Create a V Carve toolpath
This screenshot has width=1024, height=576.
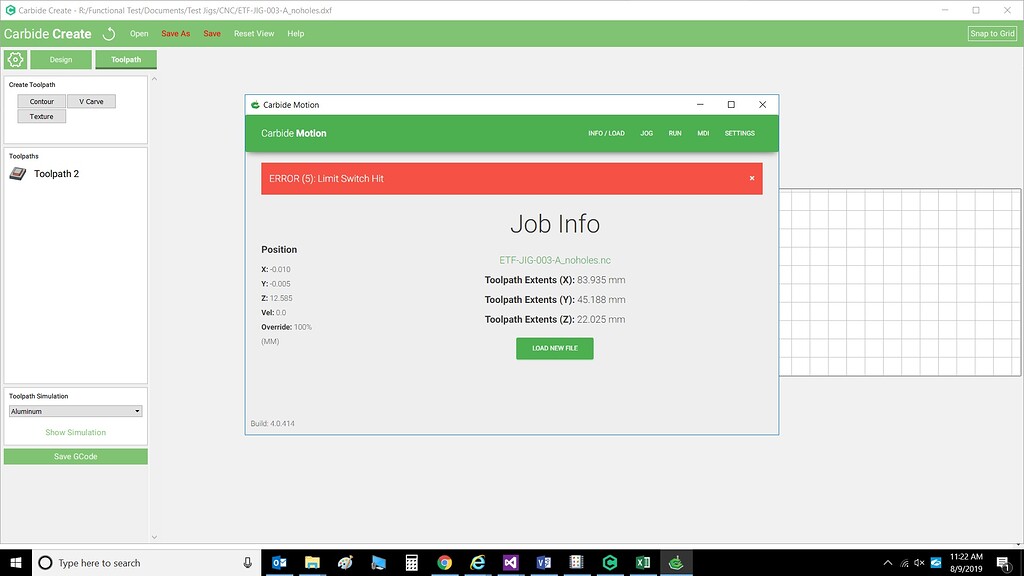91,102
